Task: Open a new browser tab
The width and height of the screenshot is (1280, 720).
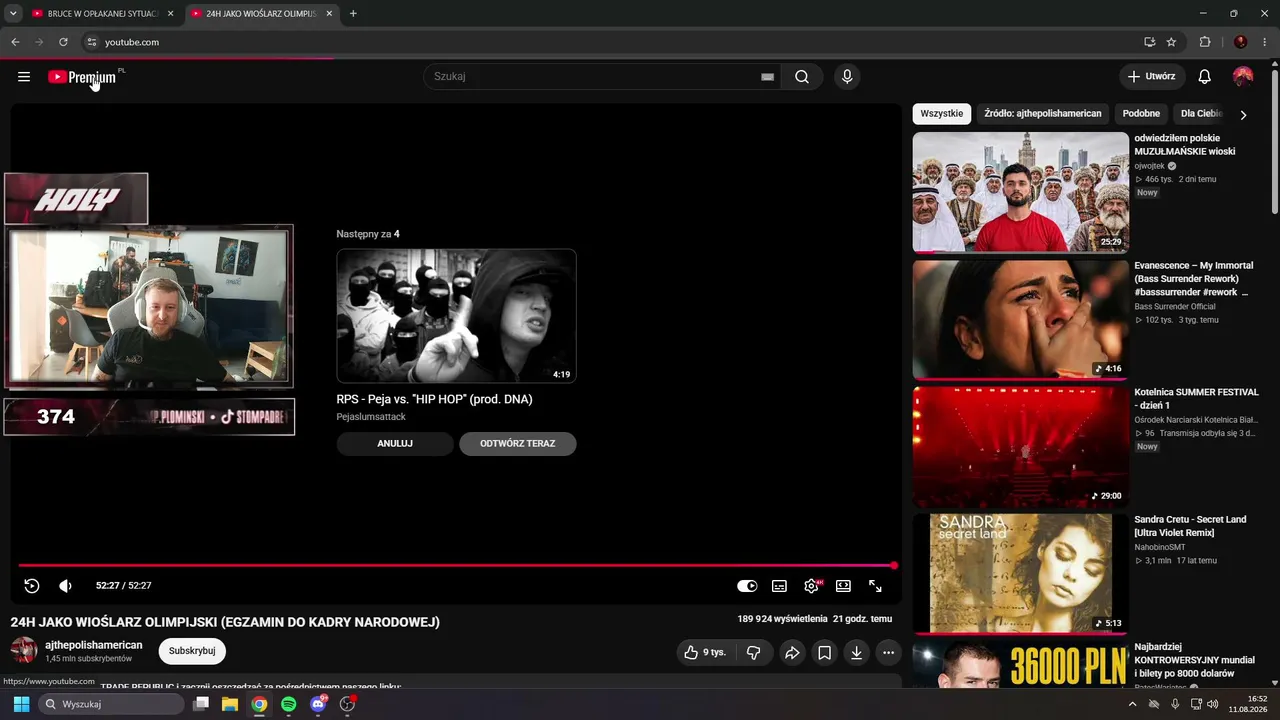Action: [x=353, y=14]
